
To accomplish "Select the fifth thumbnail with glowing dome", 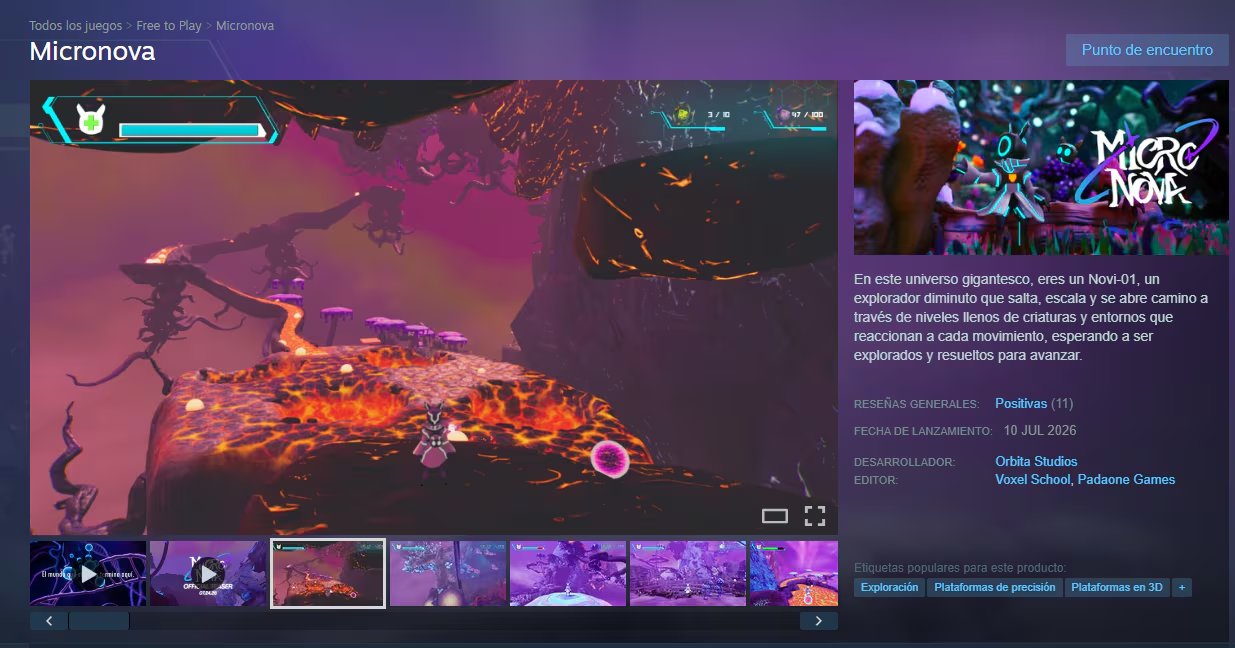I will pos(568,574).
